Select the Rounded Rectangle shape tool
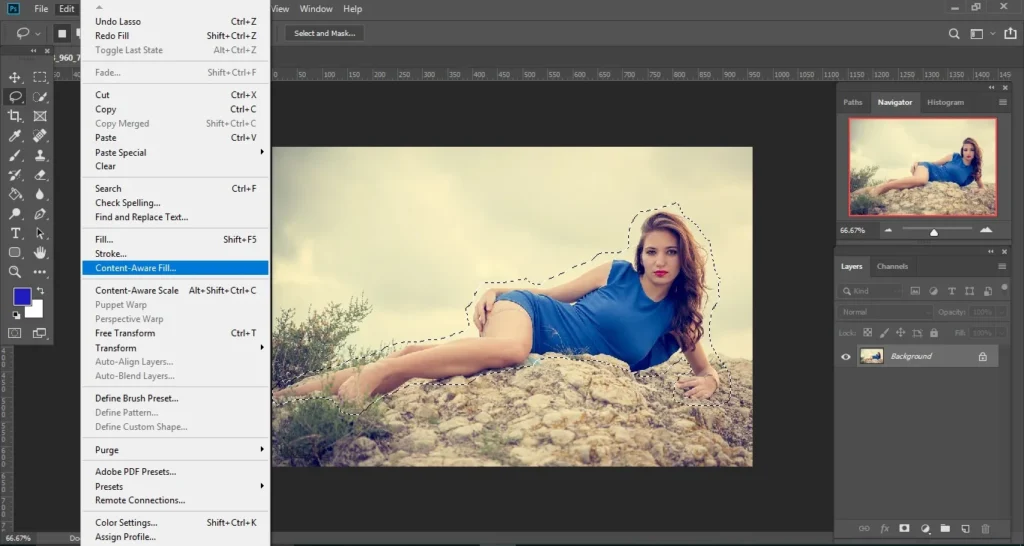The width and height of the screenshot is (1024, 546). [14, 252]
